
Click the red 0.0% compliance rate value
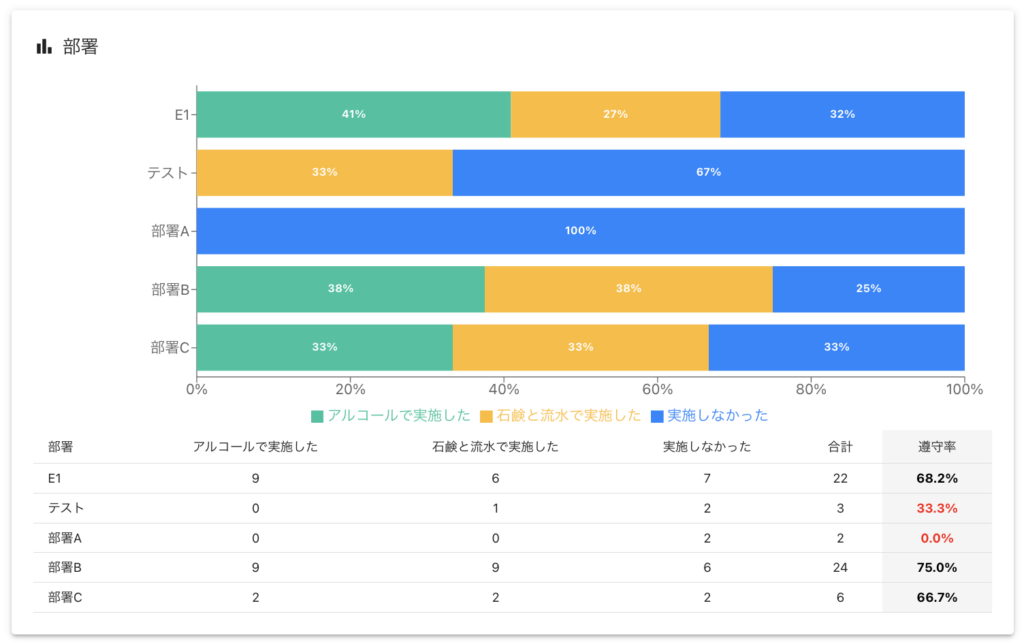pyautogui.click(x=936, y=538)
